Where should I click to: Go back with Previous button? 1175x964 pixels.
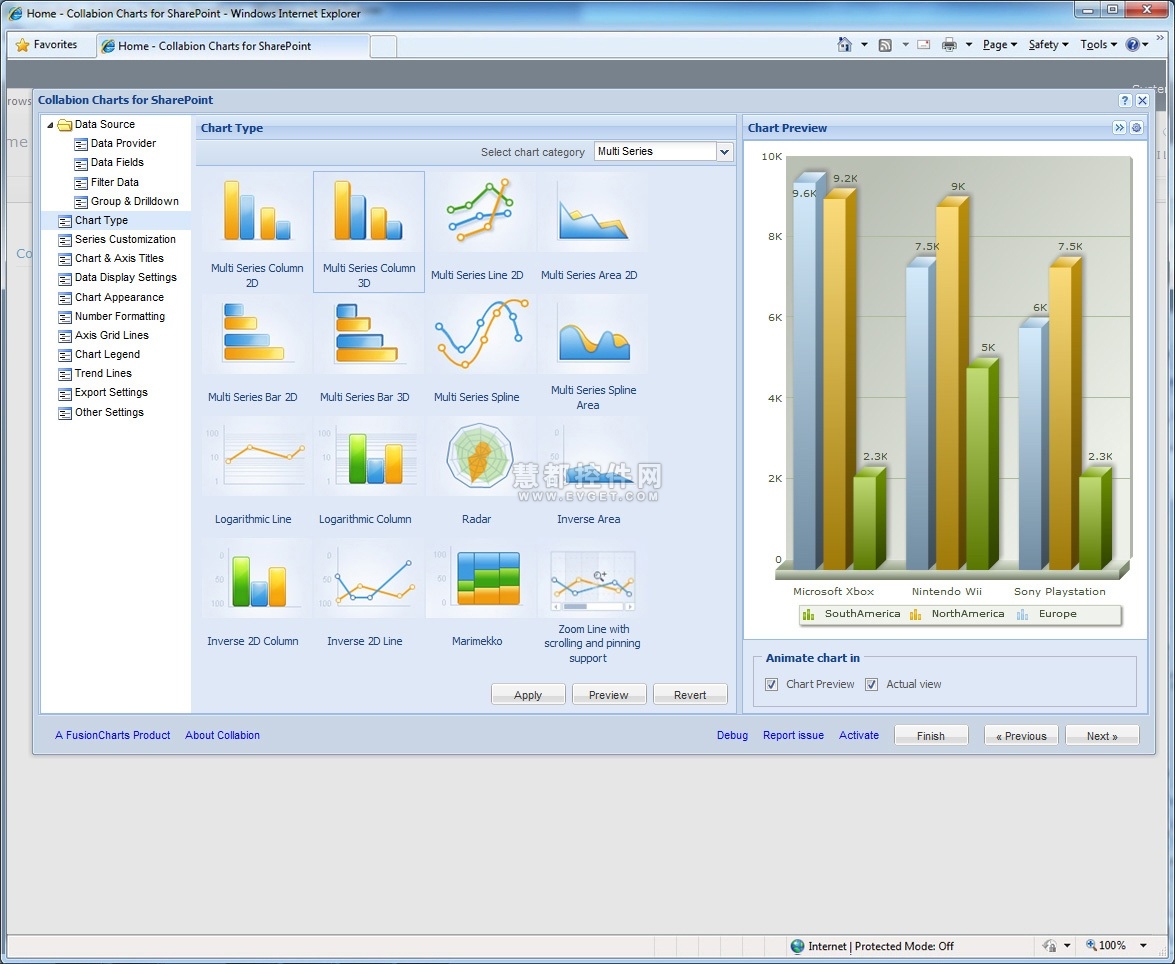(1021, 735)
